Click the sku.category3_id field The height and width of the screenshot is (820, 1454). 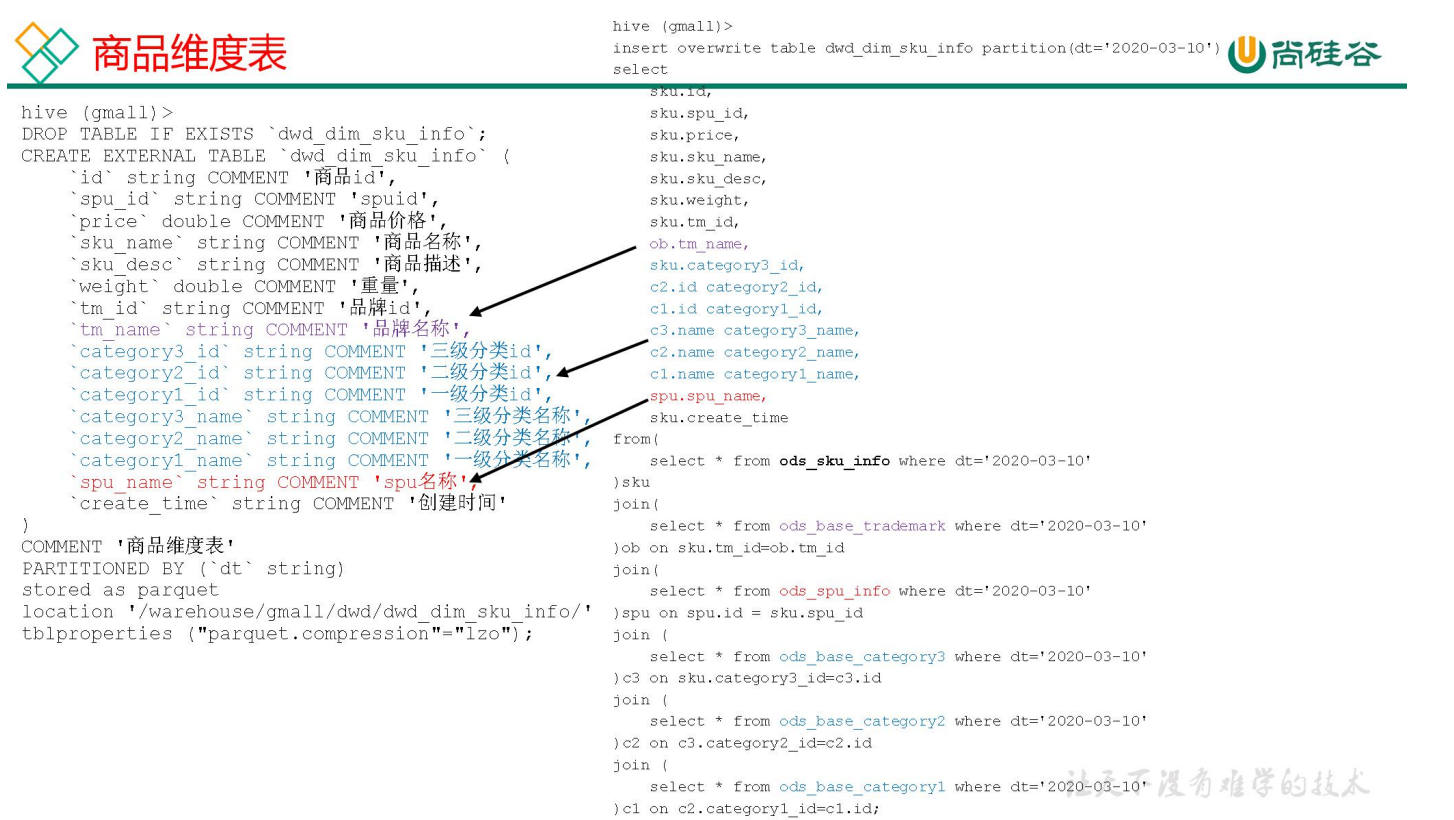coord(728,265)
